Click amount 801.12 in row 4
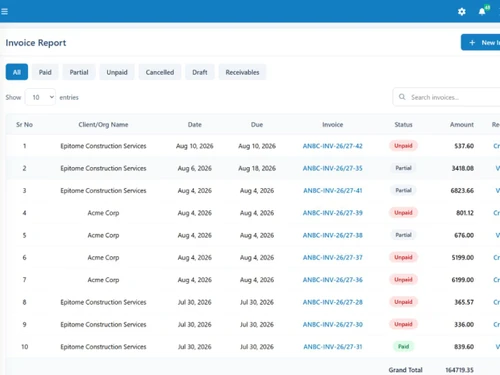 [465, 213]
